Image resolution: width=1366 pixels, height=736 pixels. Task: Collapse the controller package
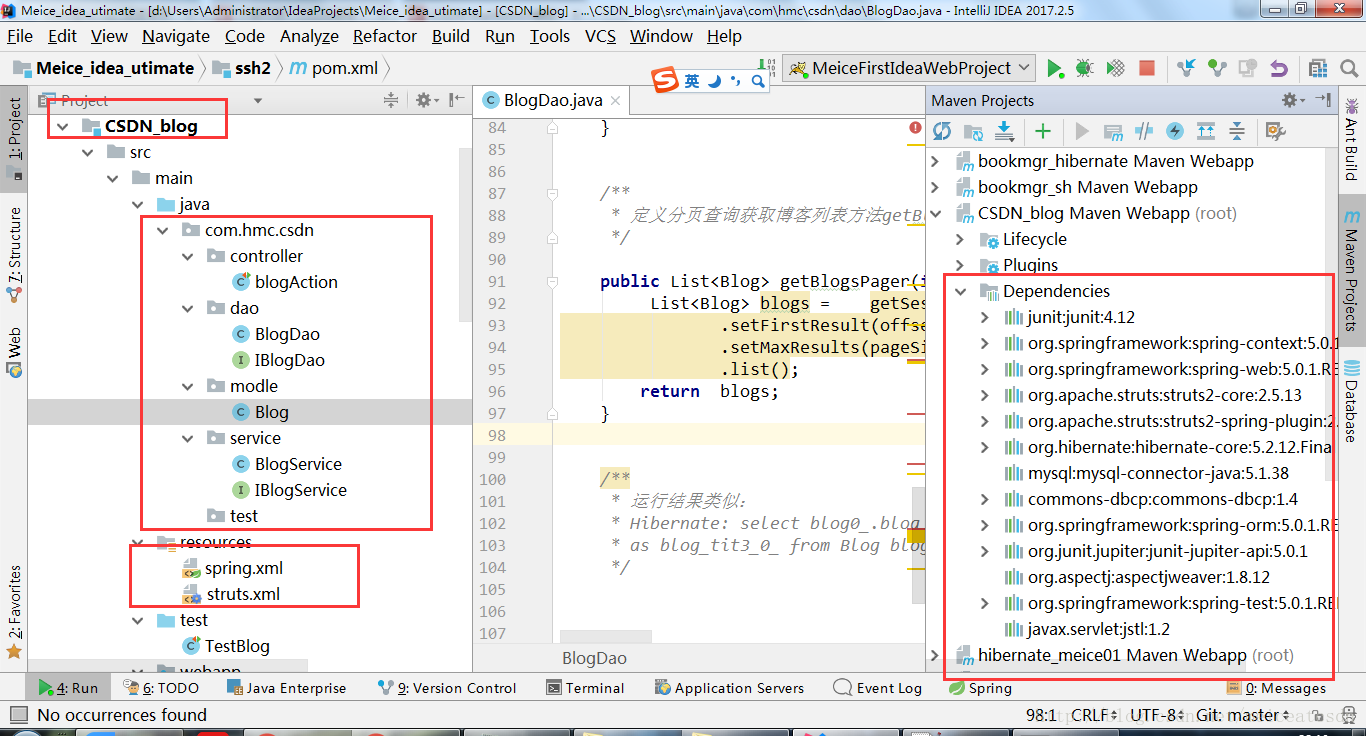(188, 256)
